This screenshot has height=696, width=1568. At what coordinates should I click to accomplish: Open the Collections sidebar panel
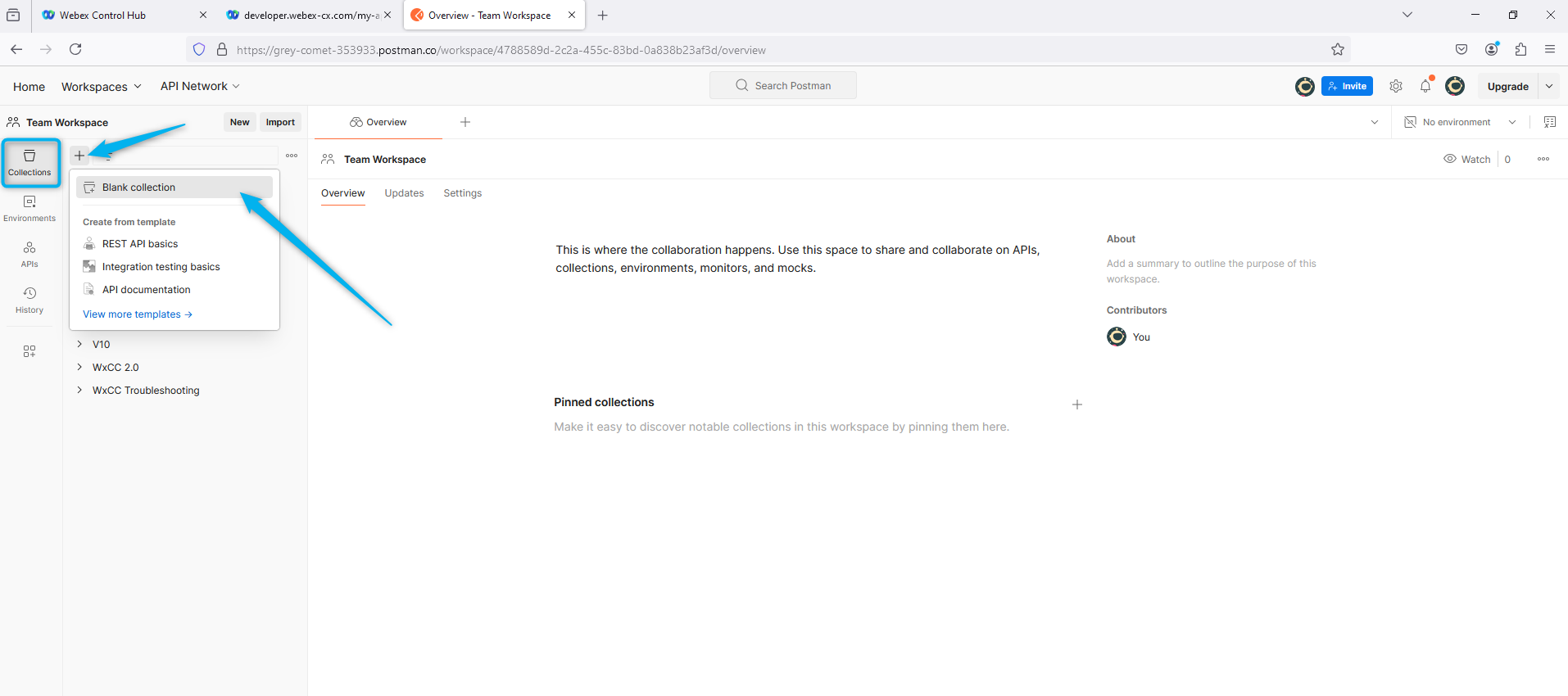[29, 163]
